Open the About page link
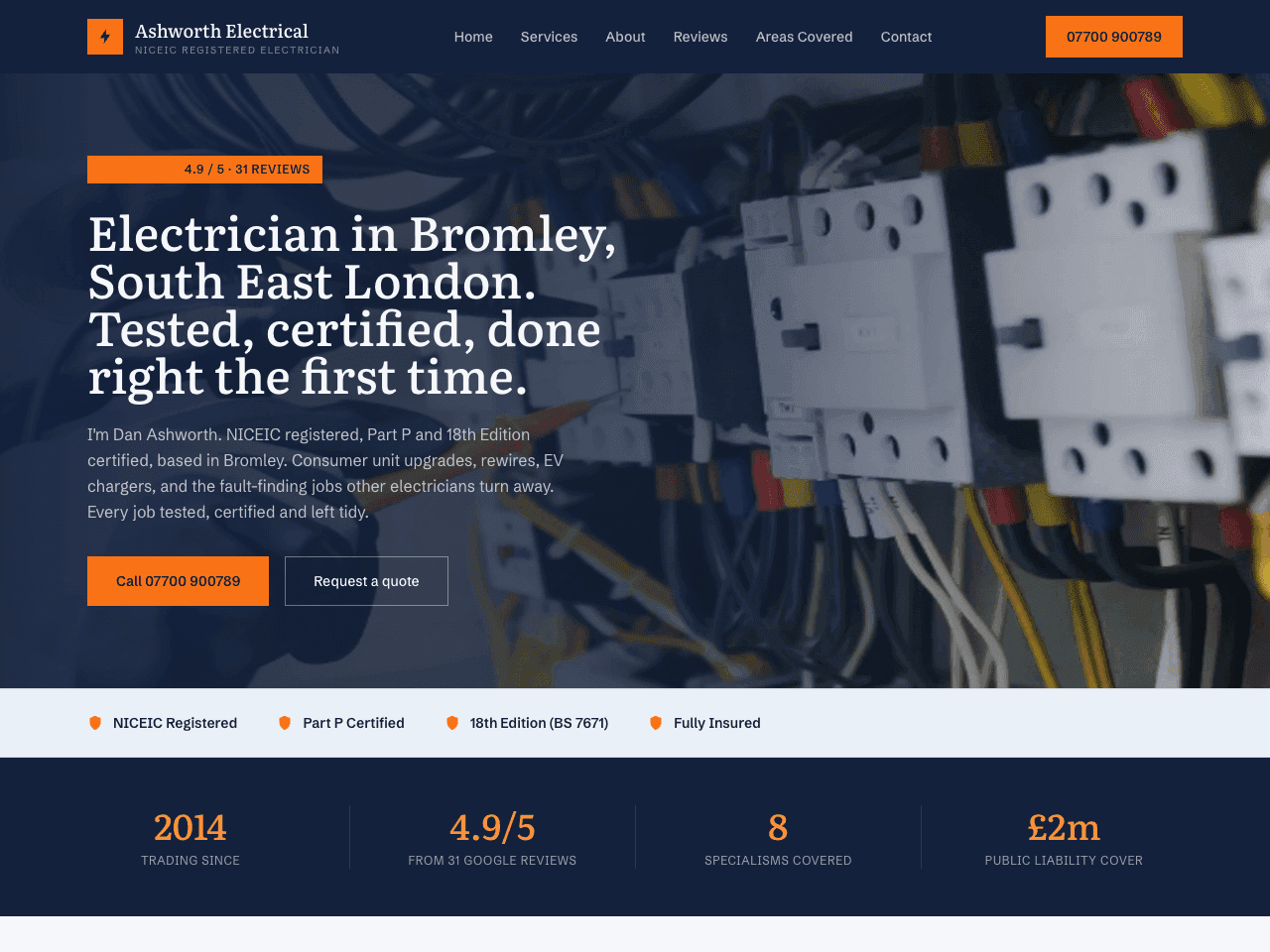 pos(625,37)
